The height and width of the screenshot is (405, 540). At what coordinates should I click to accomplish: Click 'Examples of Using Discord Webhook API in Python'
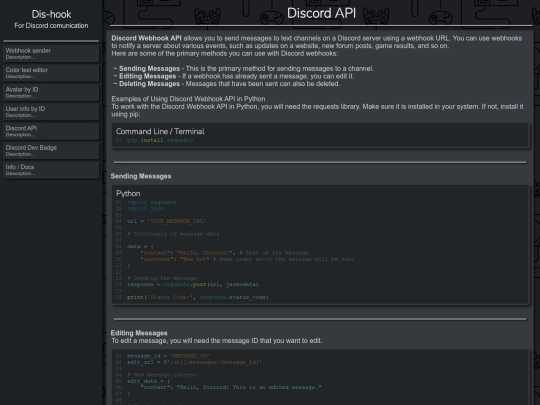[x=188, y=99]
